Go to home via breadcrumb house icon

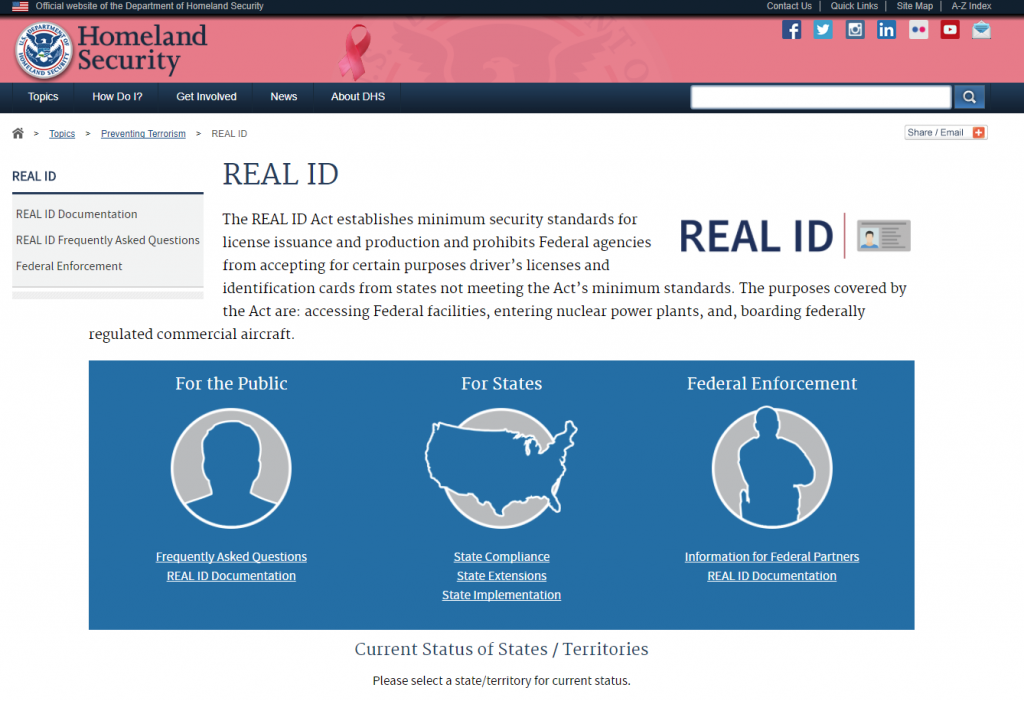pos(18,133)
